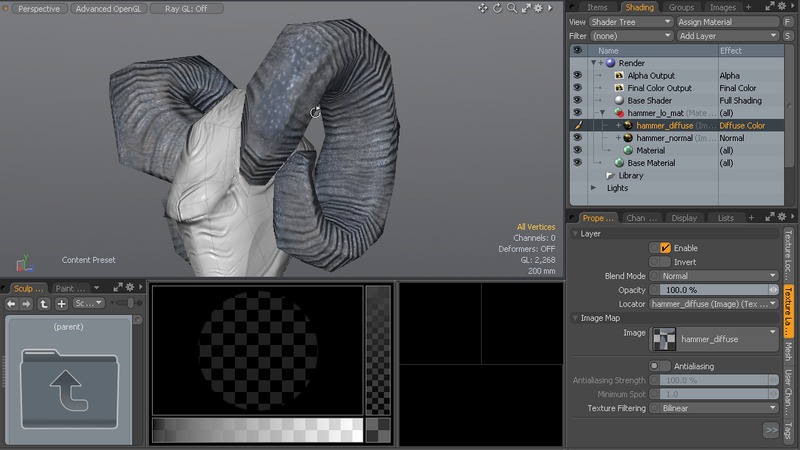
Task: Click the viewport pan (move) icon
Action: [x=483, y=8]
